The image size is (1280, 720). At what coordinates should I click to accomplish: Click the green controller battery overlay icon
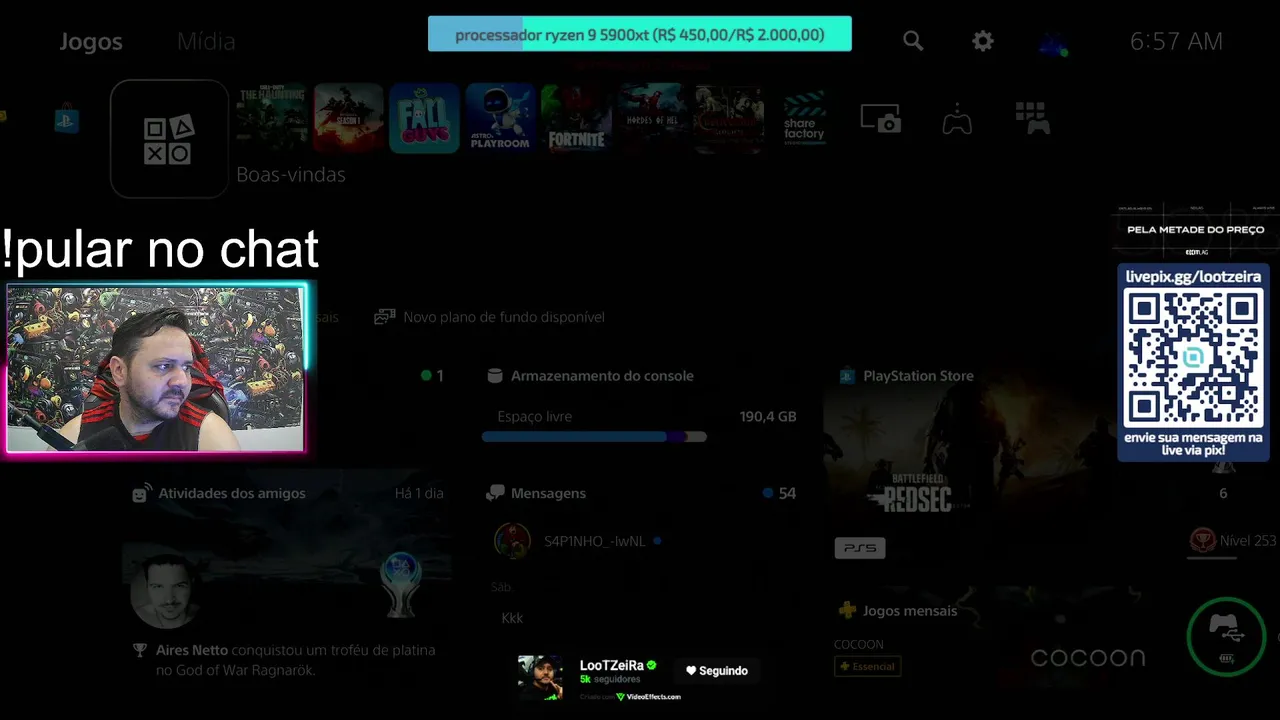pos(1226,637)
